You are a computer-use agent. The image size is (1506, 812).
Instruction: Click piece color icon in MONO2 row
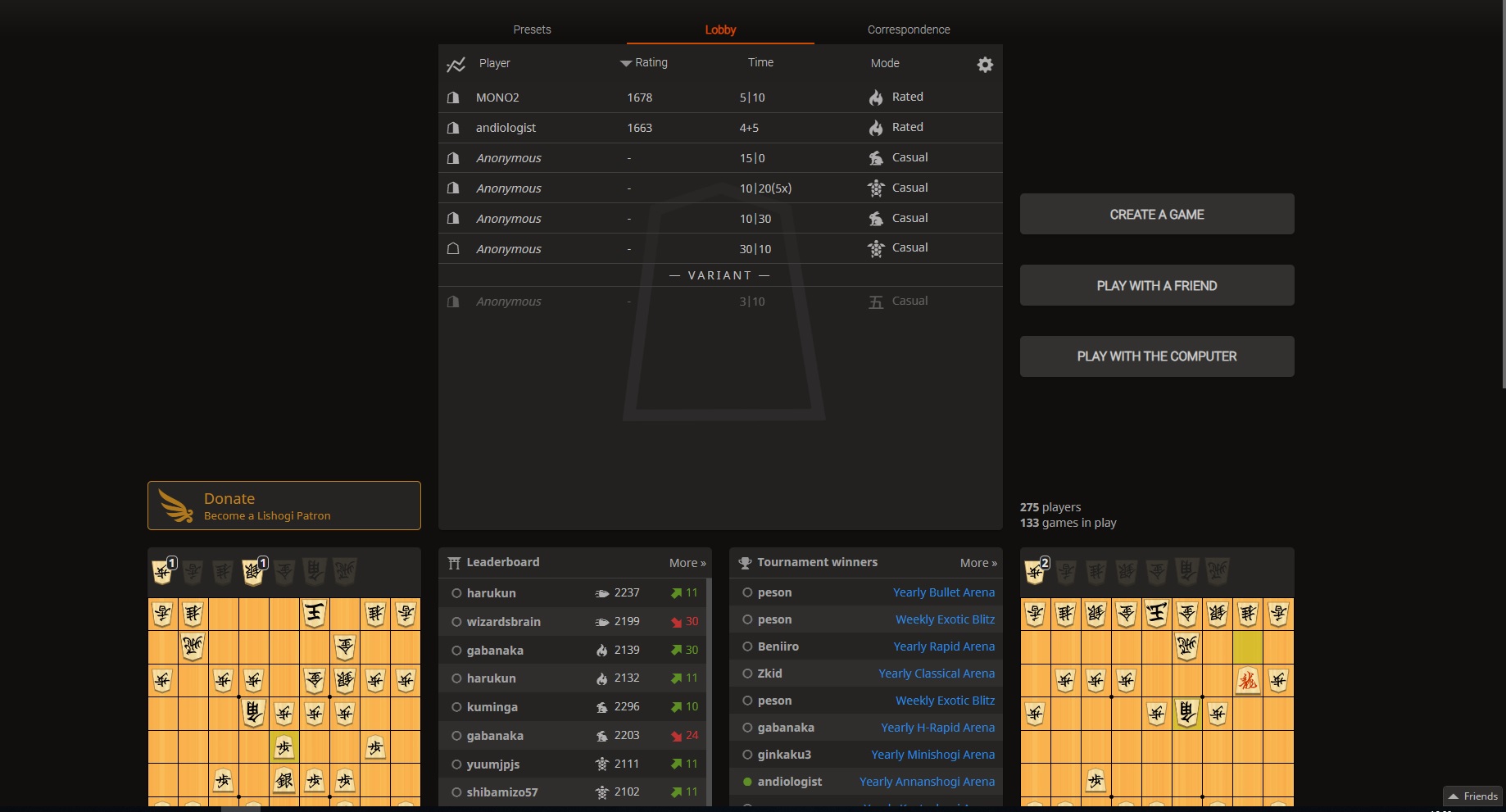point(453,98)
